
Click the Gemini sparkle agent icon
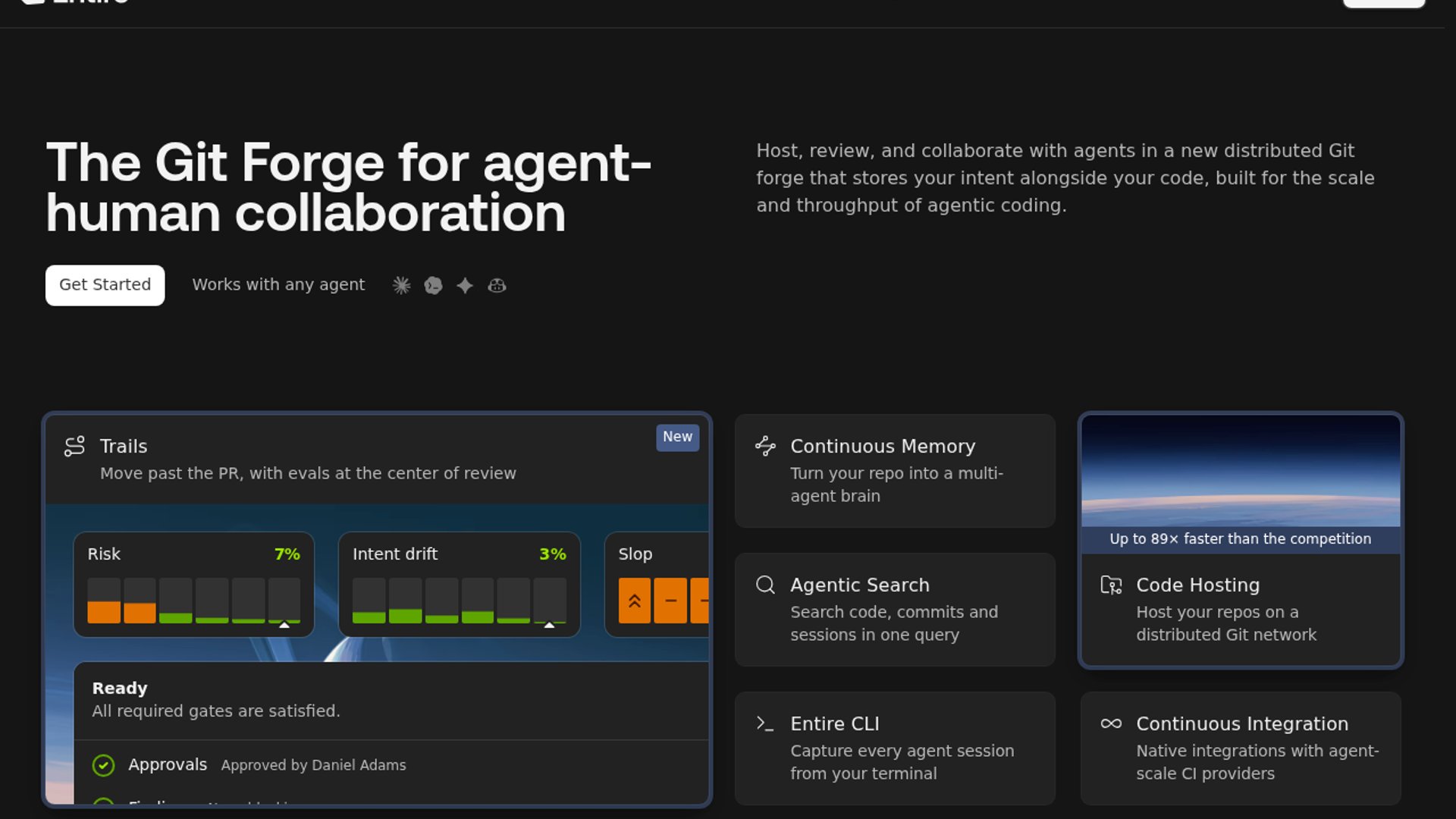tap(465, 285)
